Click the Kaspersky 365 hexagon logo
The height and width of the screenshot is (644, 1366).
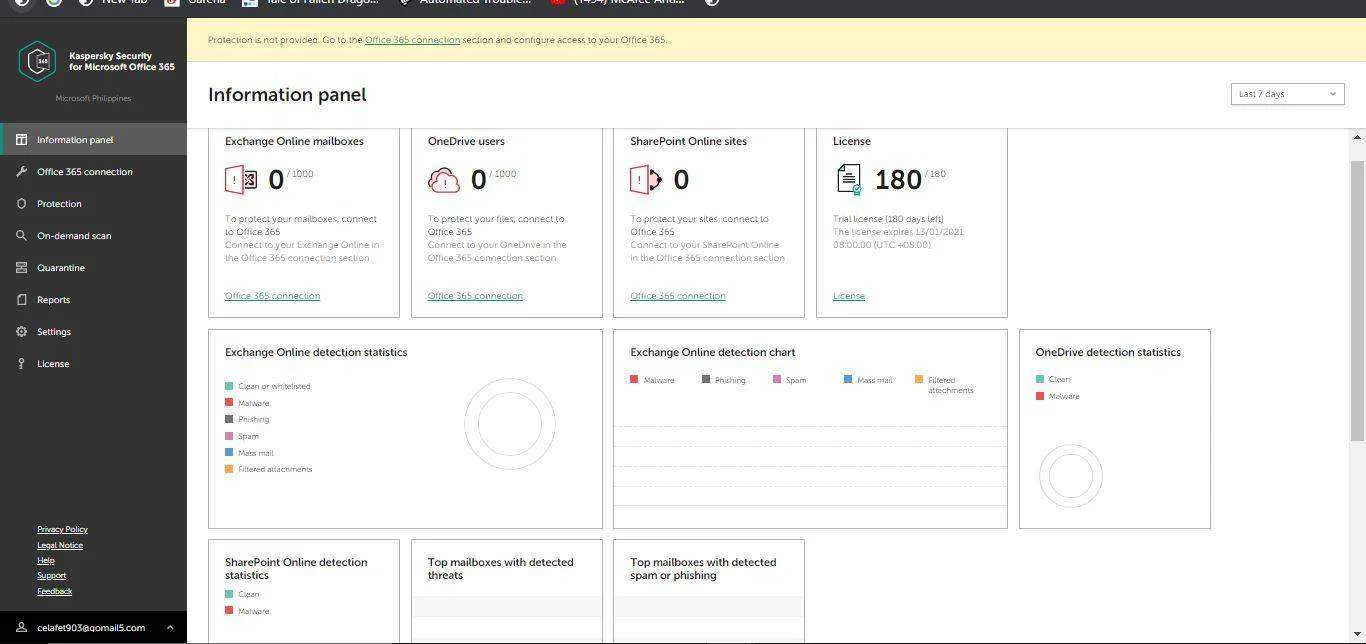37,61
